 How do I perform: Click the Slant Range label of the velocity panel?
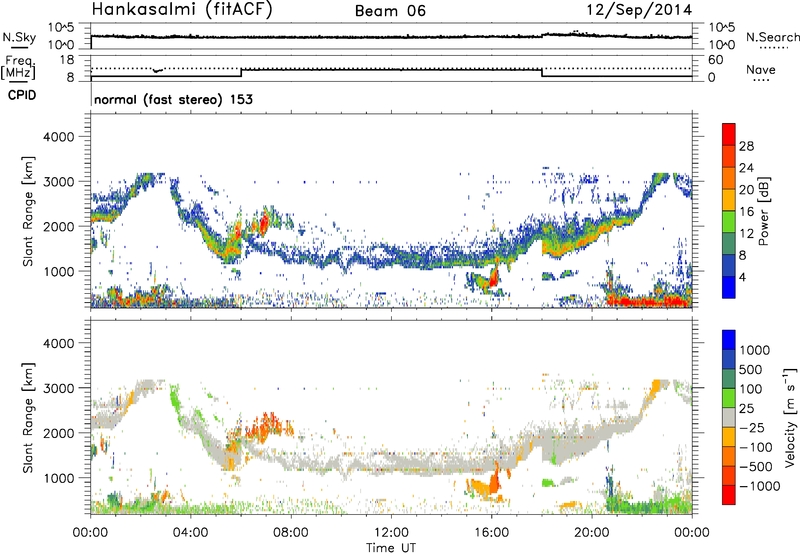[x=28, y=417]
